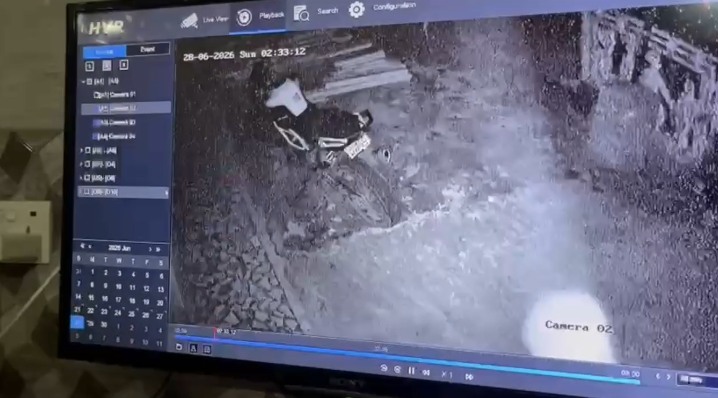Image resolution: width=718 pixels, height=398 pixels.
Task: Select June 15 in the calendar
Action: 91,298
